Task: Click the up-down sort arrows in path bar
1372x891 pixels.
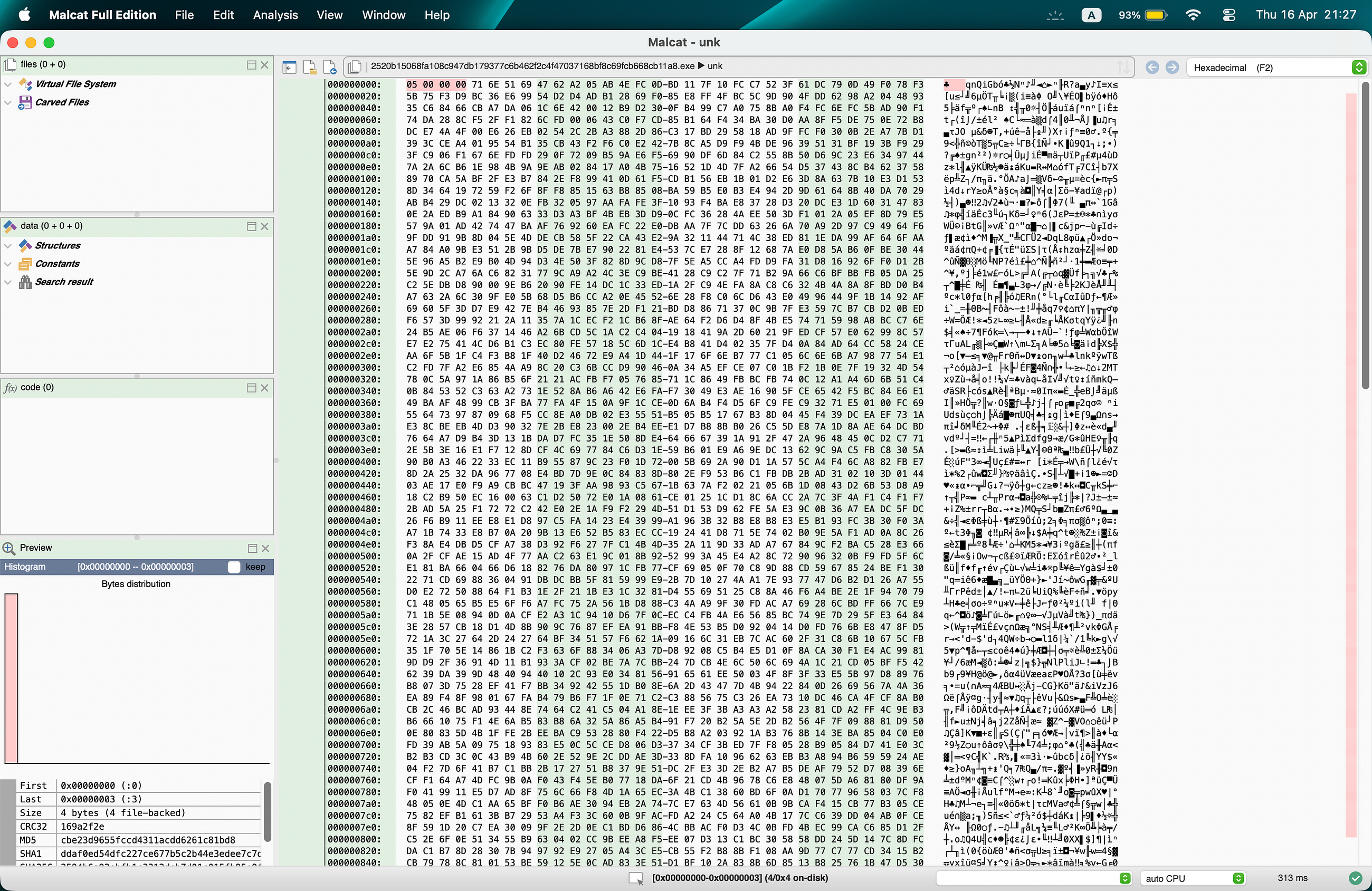Action: coord(1122,67)
